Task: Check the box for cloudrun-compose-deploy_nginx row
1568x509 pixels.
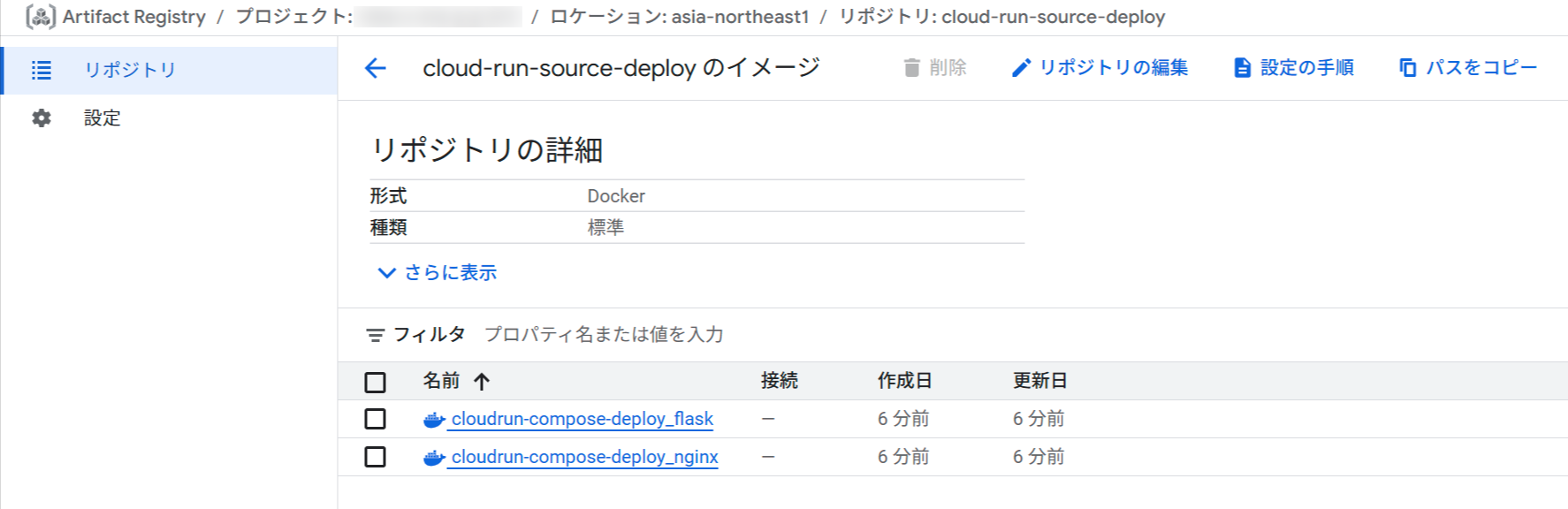Action: [x=376, y=457]
